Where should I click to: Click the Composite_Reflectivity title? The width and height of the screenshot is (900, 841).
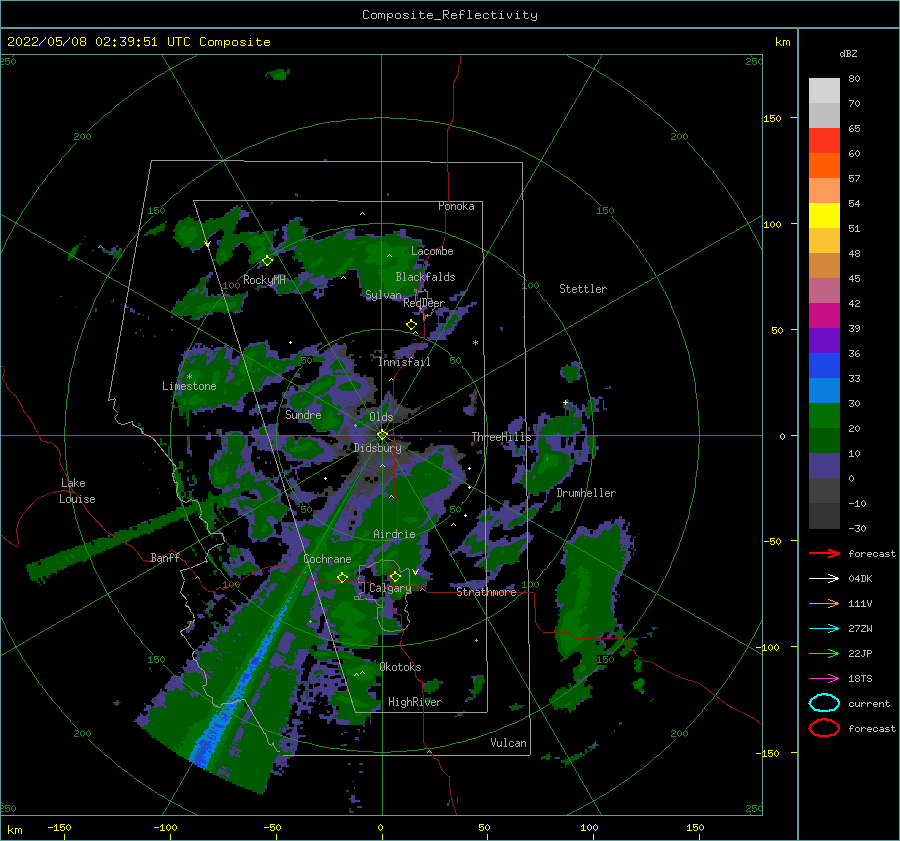click(450, 15)
